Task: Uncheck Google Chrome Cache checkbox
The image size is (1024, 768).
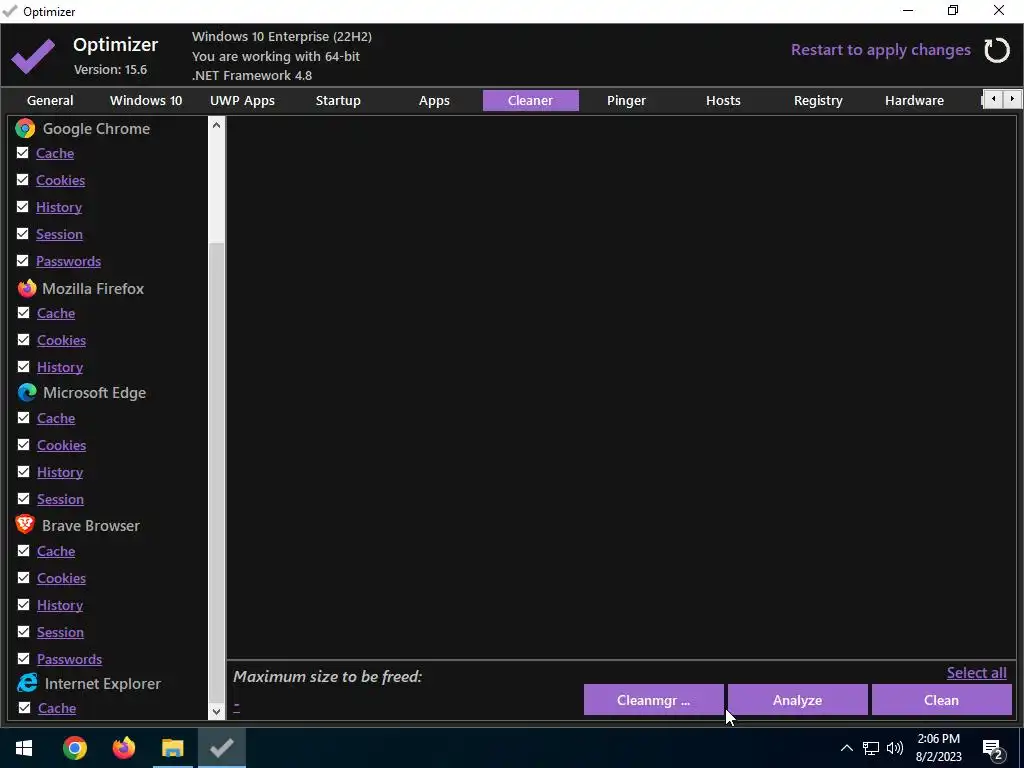Action: [x=23, y=153]
